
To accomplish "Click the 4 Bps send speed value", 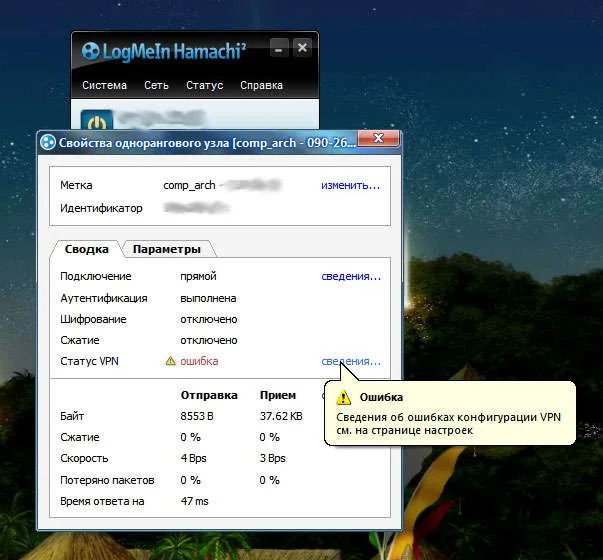I will click(x=193, y=458).
